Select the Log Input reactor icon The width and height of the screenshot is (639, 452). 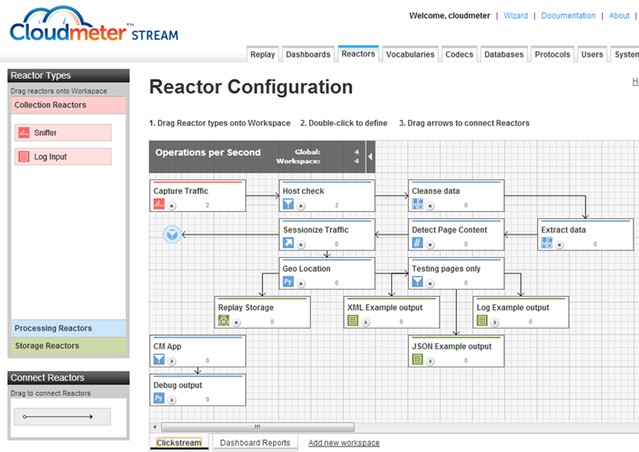24,157
